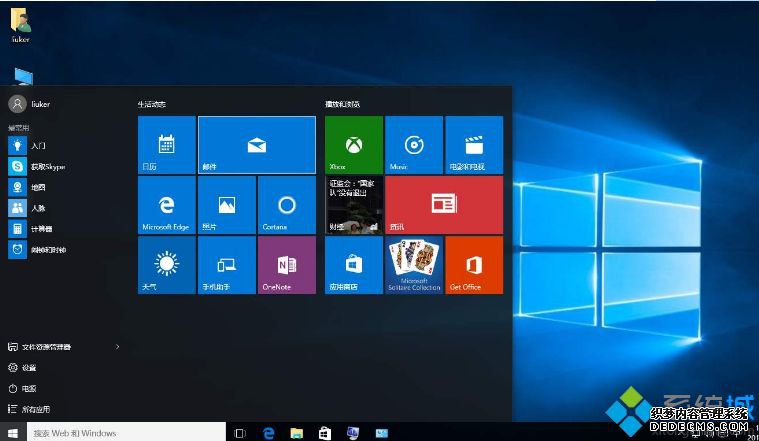This screenshot has width=759, height=441.
Task: Open the Finance (财经) news tile
Action: coord(354,205)
